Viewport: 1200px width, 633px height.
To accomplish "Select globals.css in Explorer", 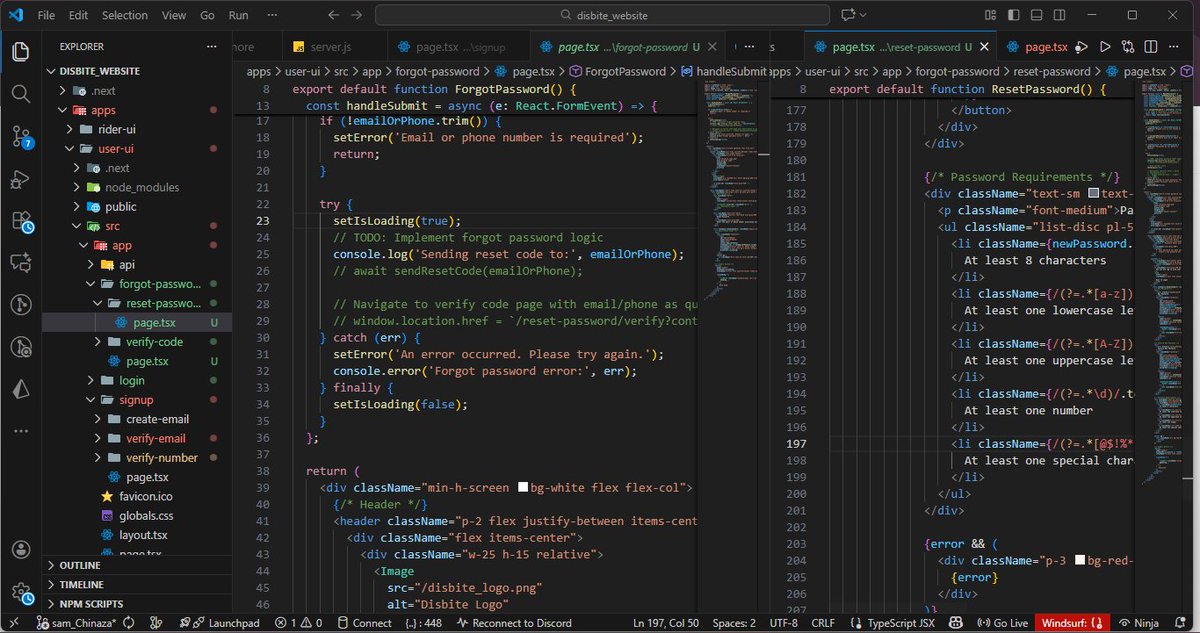I will pos(137,516).
